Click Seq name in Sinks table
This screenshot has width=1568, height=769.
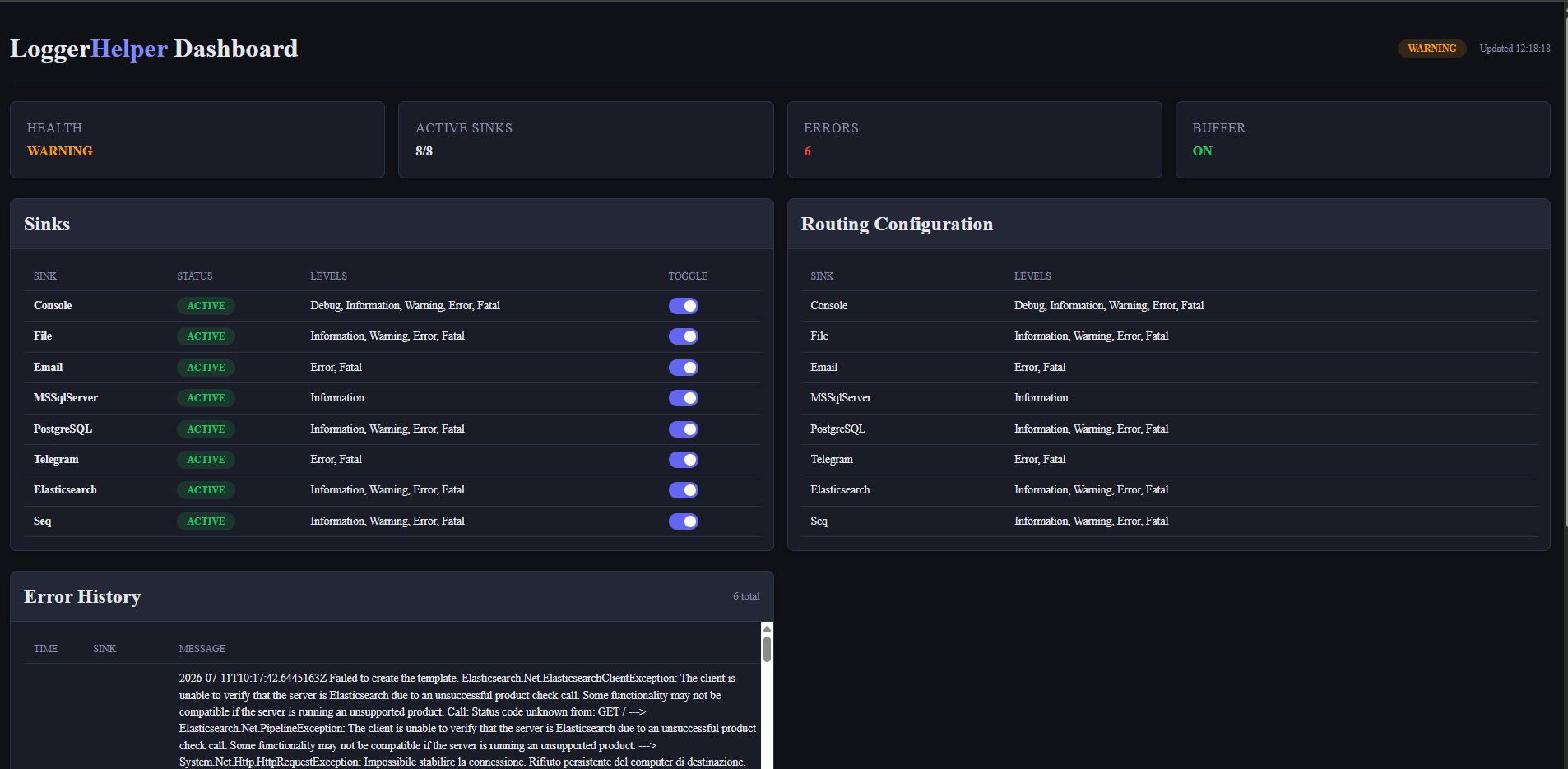pos(42,521)
